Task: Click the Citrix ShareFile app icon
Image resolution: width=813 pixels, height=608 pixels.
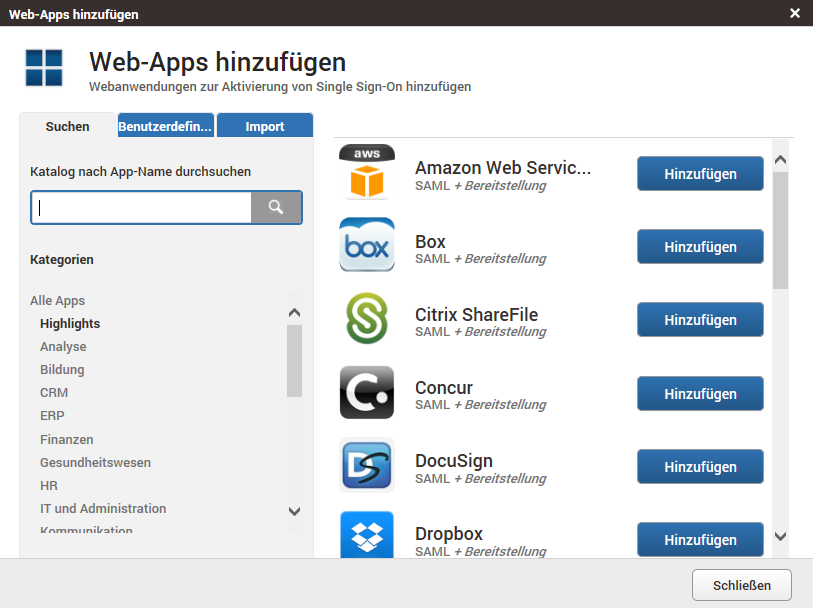Action: [367, 318]
